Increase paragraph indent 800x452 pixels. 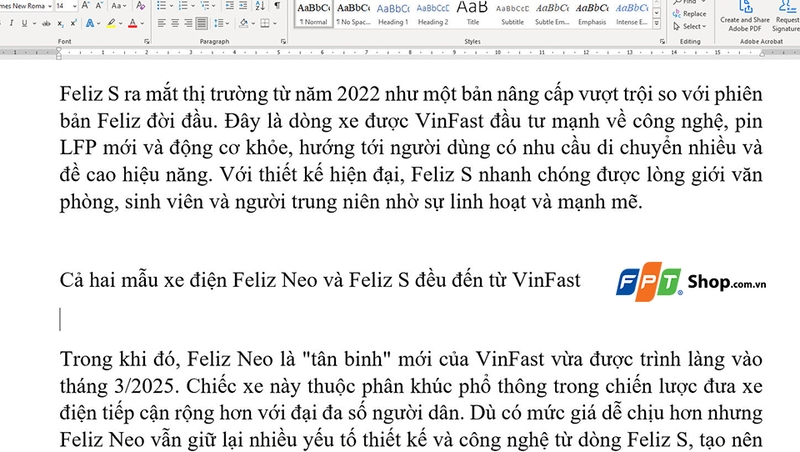(x=243, y=6)
